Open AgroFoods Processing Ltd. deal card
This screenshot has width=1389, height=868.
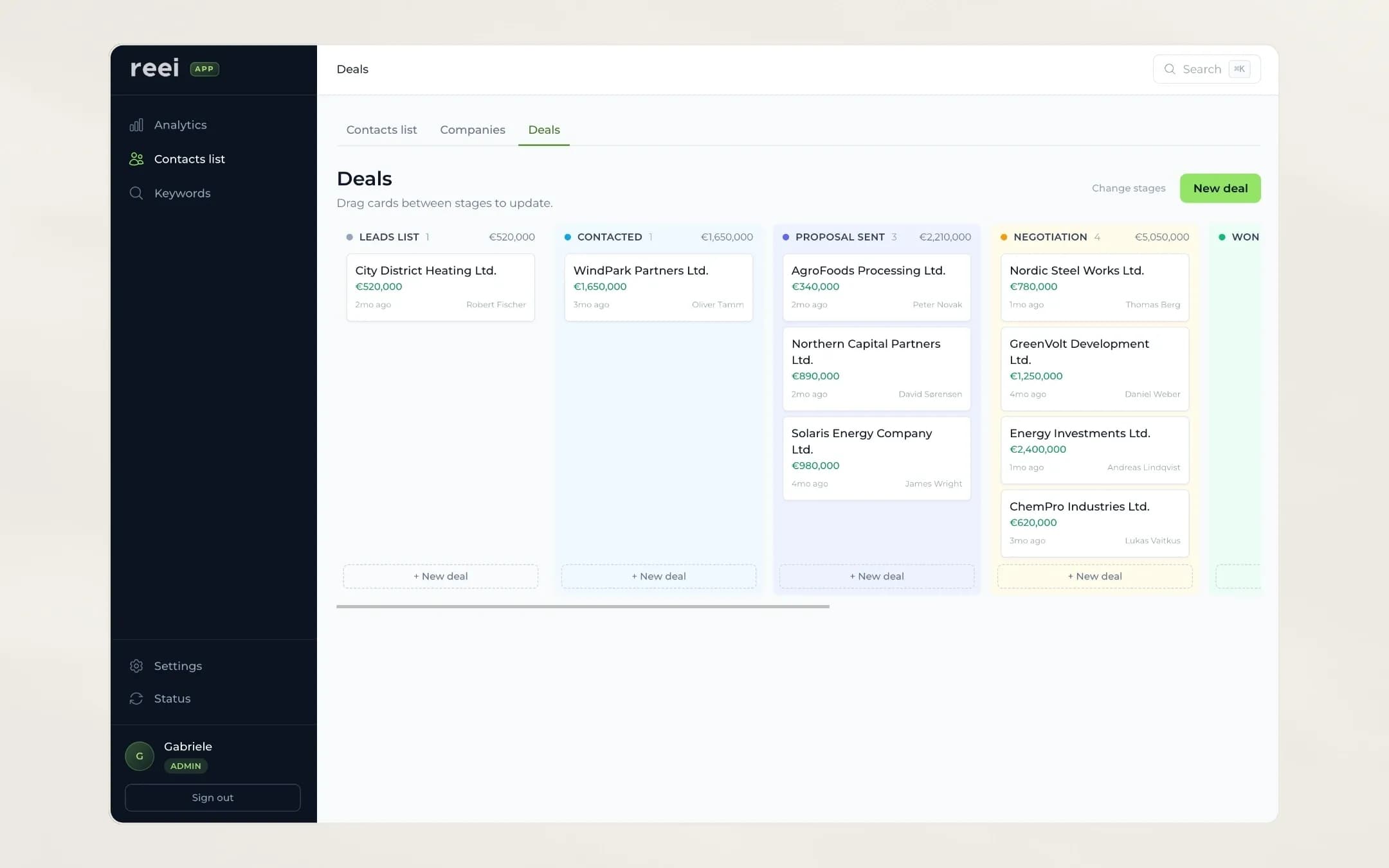click(x=876, y=287)
